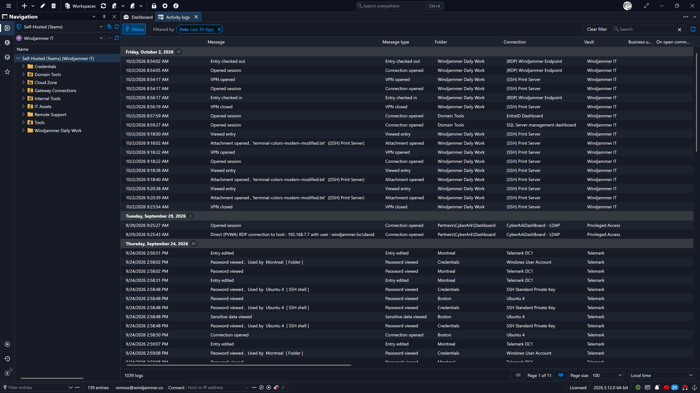Open the history clock icon in left sidebar
The height and width of the screenshot is (393, 700).
[x=7, y=359]
